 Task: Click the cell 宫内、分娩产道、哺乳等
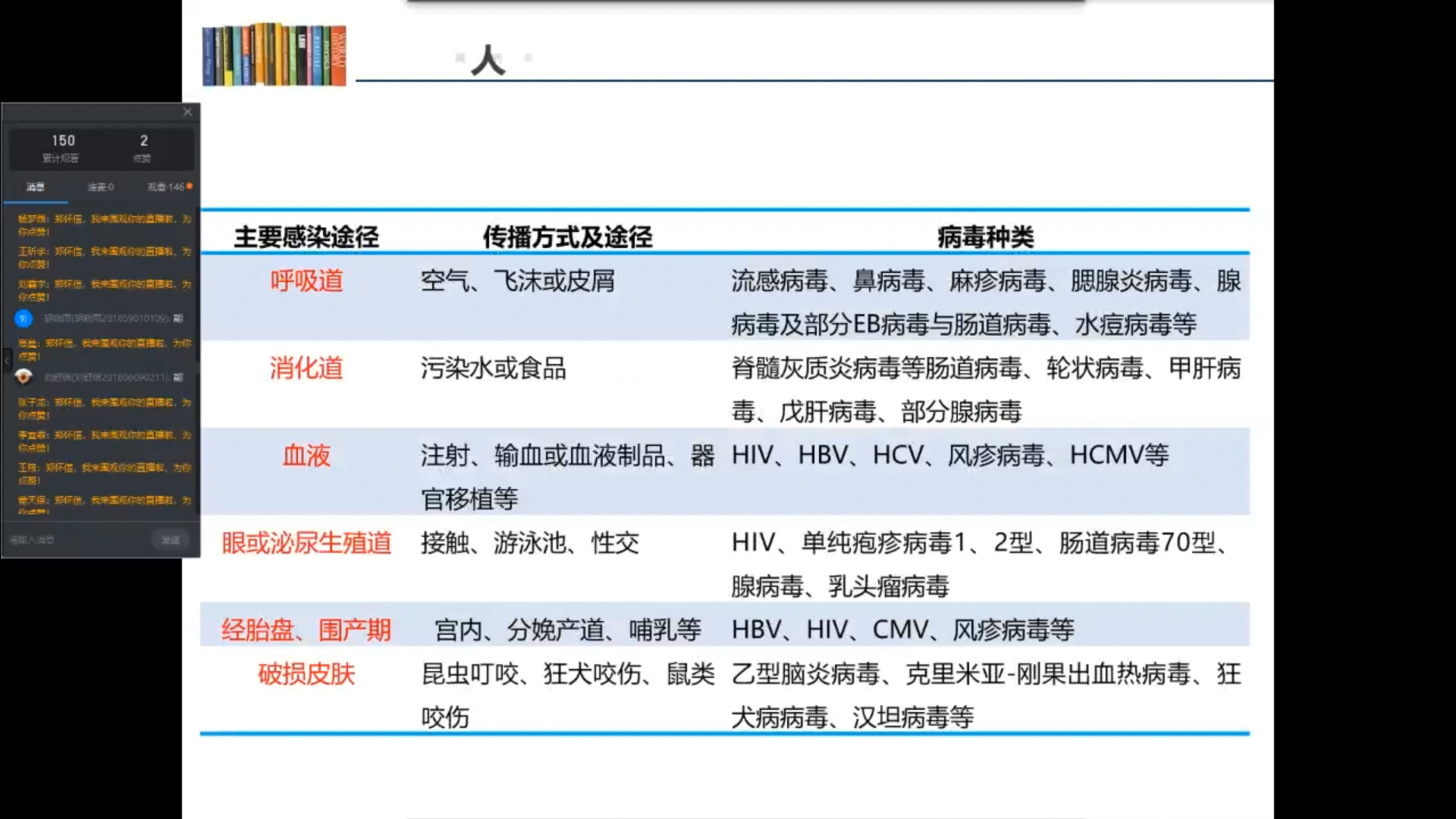(568, 630)
